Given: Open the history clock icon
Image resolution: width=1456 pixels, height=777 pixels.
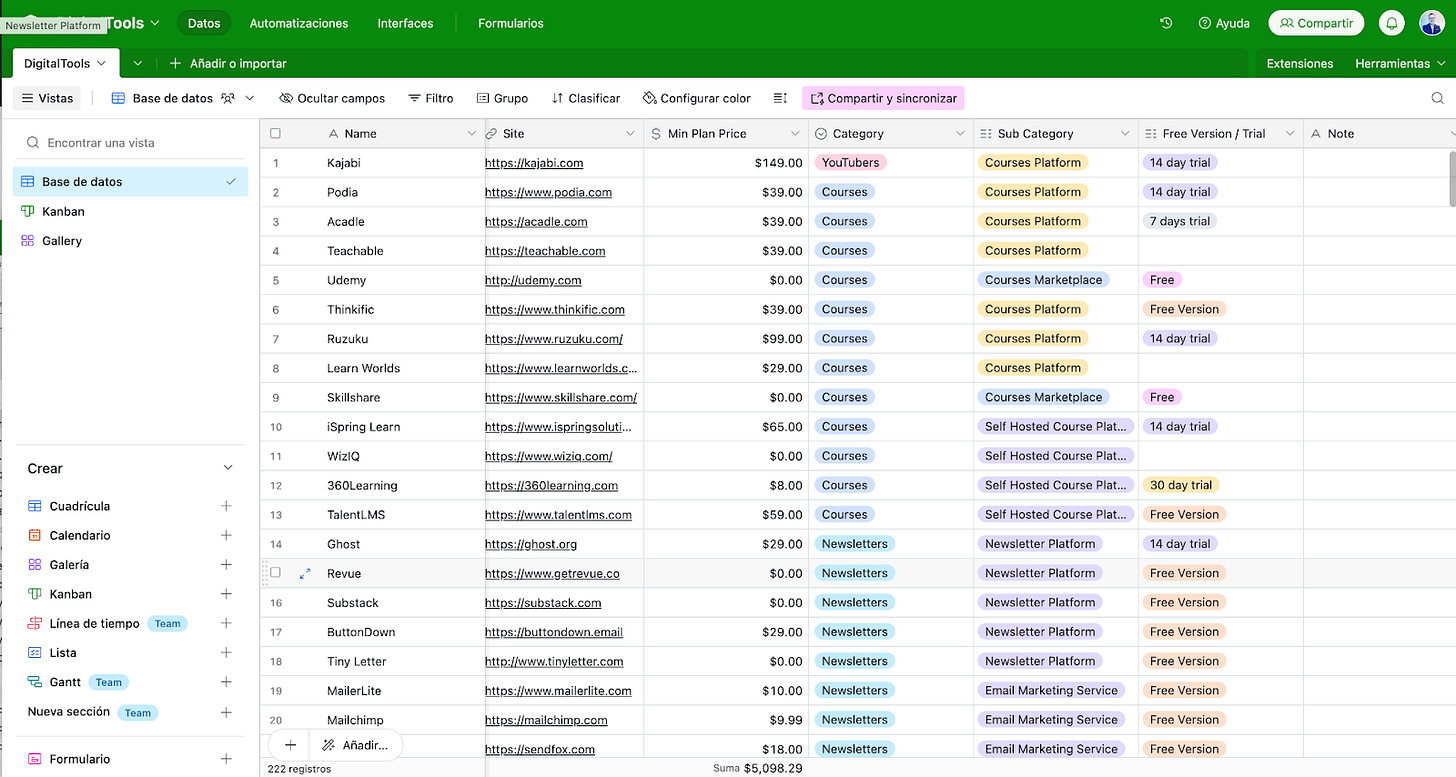Looking at the screenshot, I should pyautogui.click(x=1166, y=23).
